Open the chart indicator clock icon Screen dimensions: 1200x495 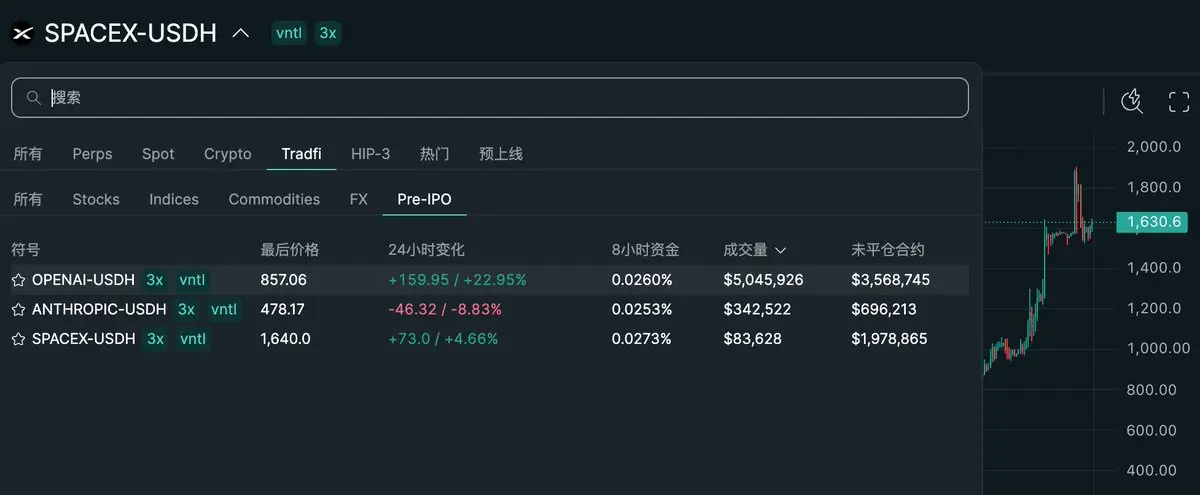1132,100
